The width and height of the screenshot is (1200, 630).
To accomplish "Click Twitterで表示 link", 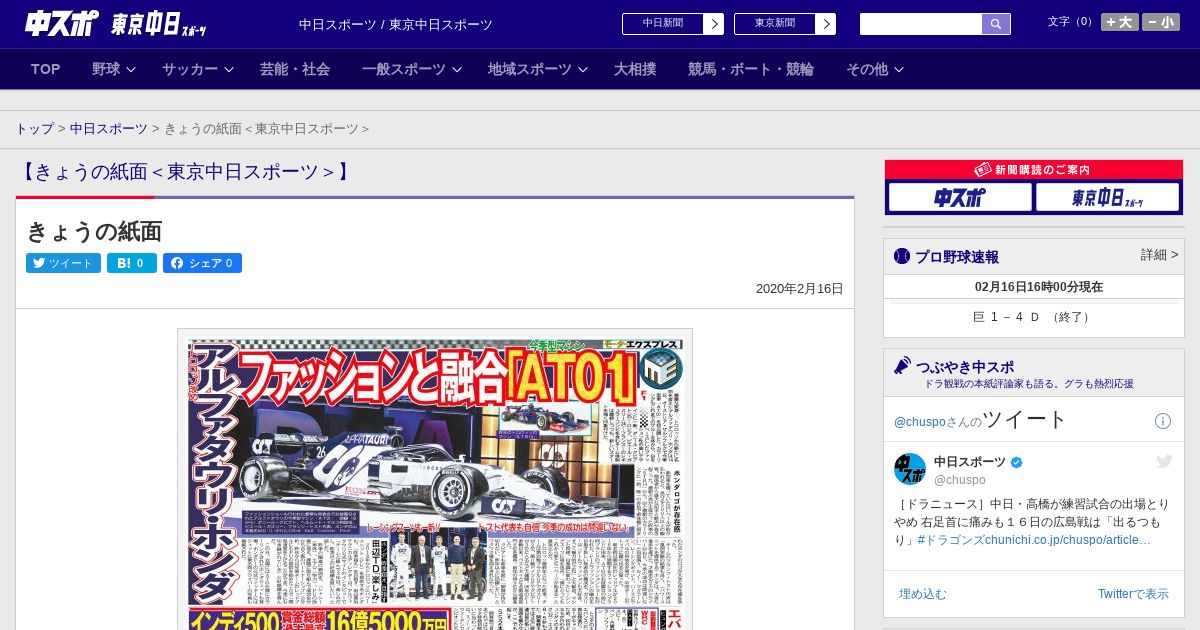I will [x=1133, y=594].
